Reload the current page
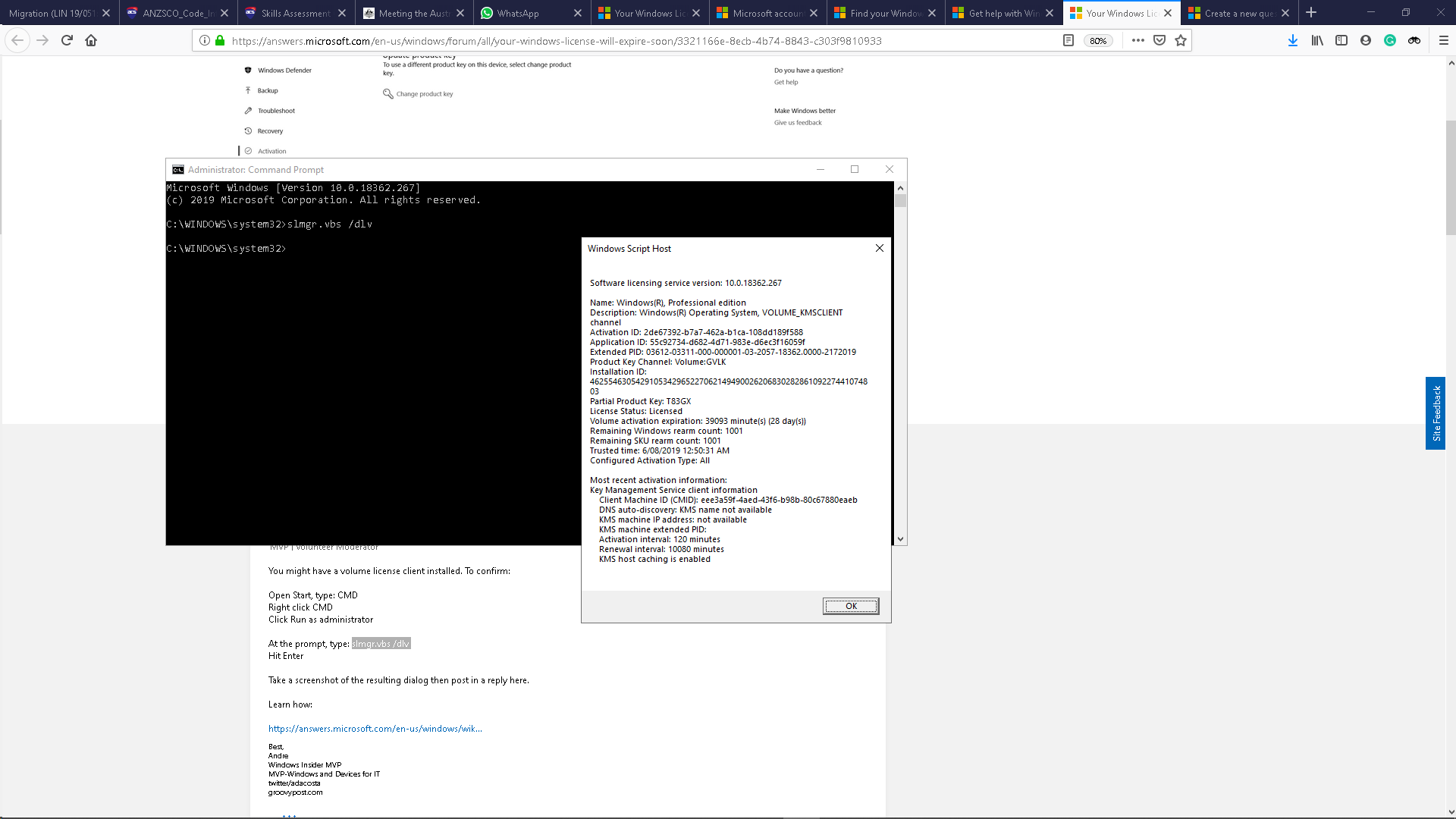The image size is (1456, 819). [x=67, y=40]
